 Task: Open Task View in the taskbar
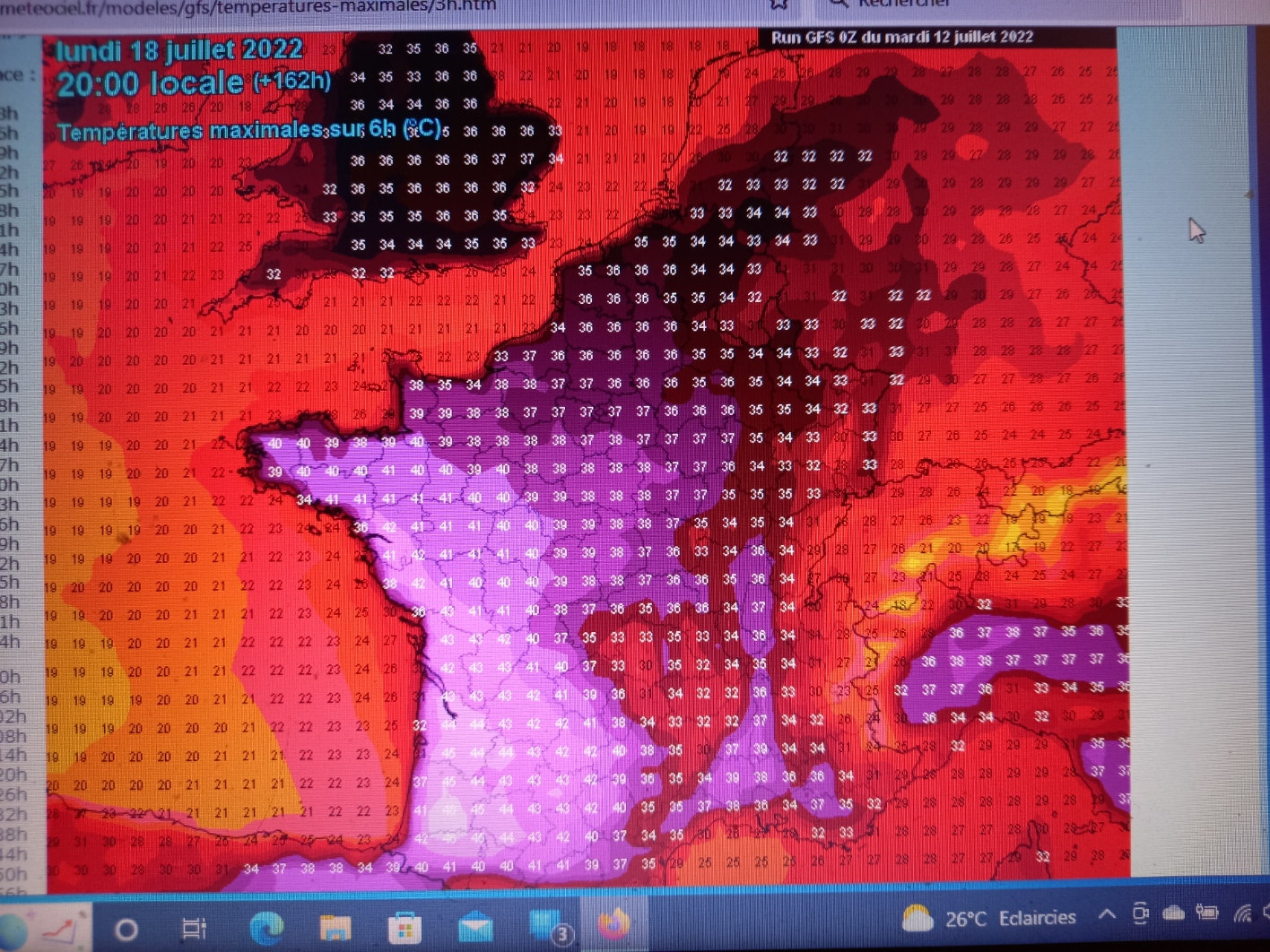coord(193,929)
